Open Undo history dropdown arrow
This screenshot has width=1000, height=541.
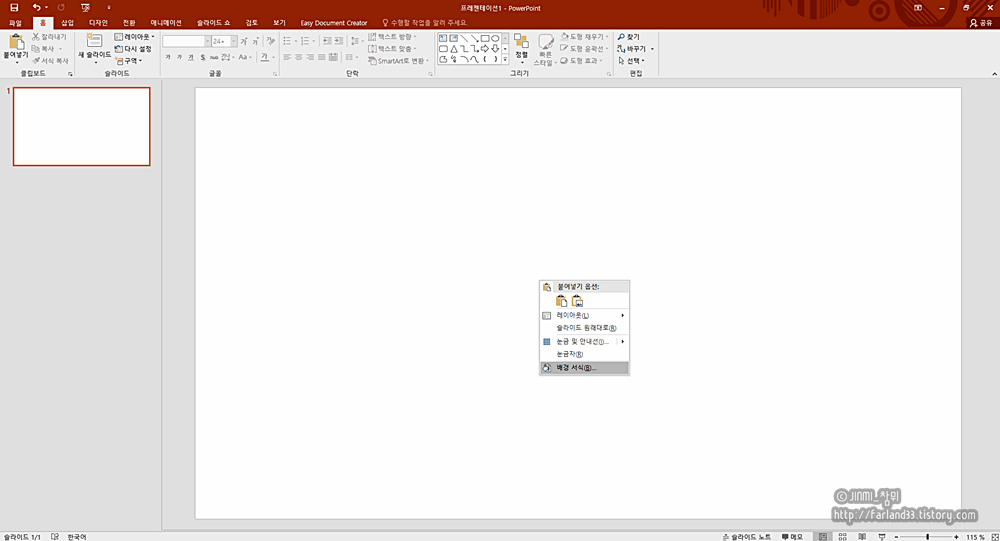click(46, 8)
